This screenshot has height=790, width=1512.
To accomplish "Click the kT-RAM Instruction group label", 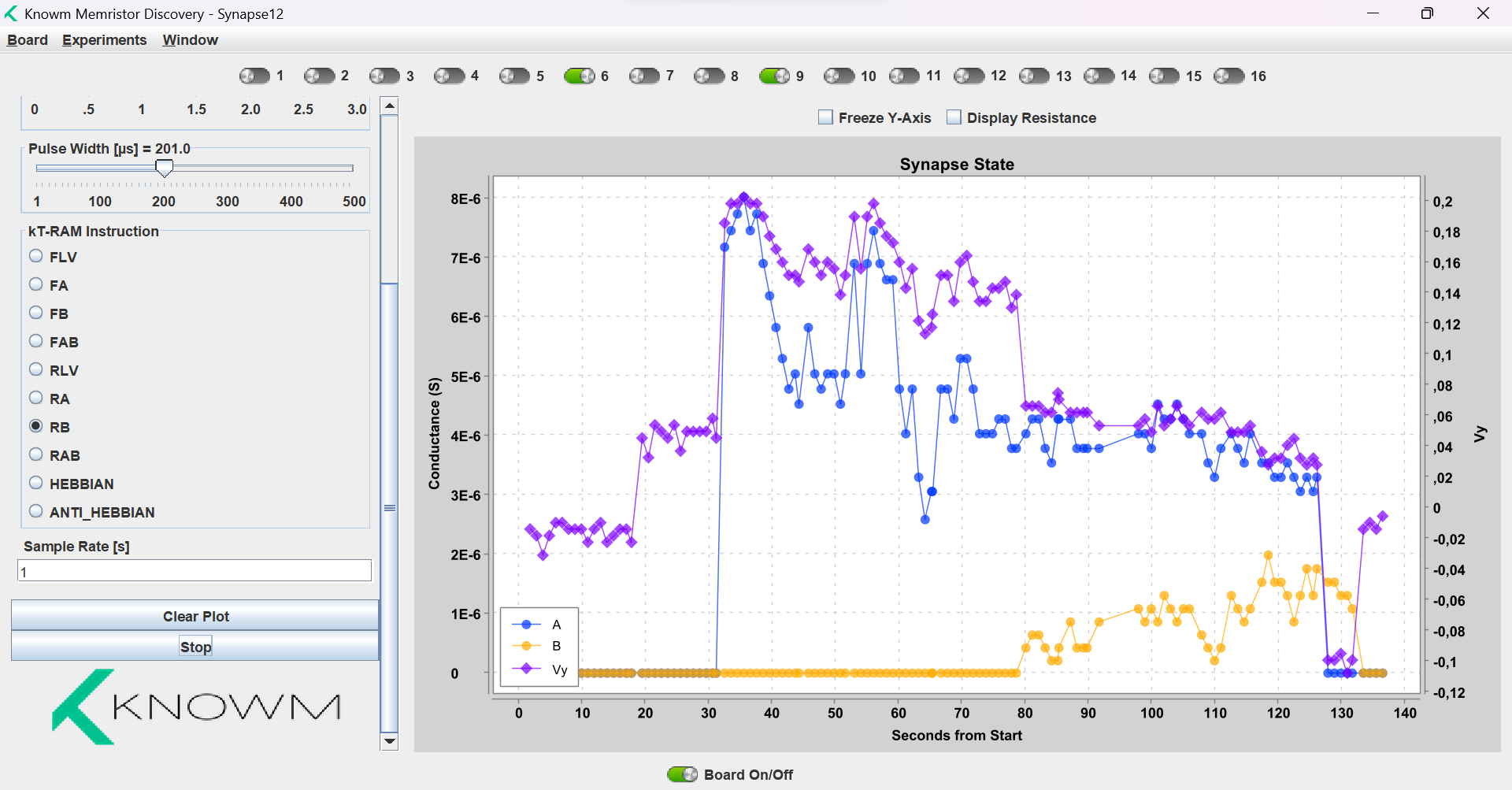I will (94, 232).
